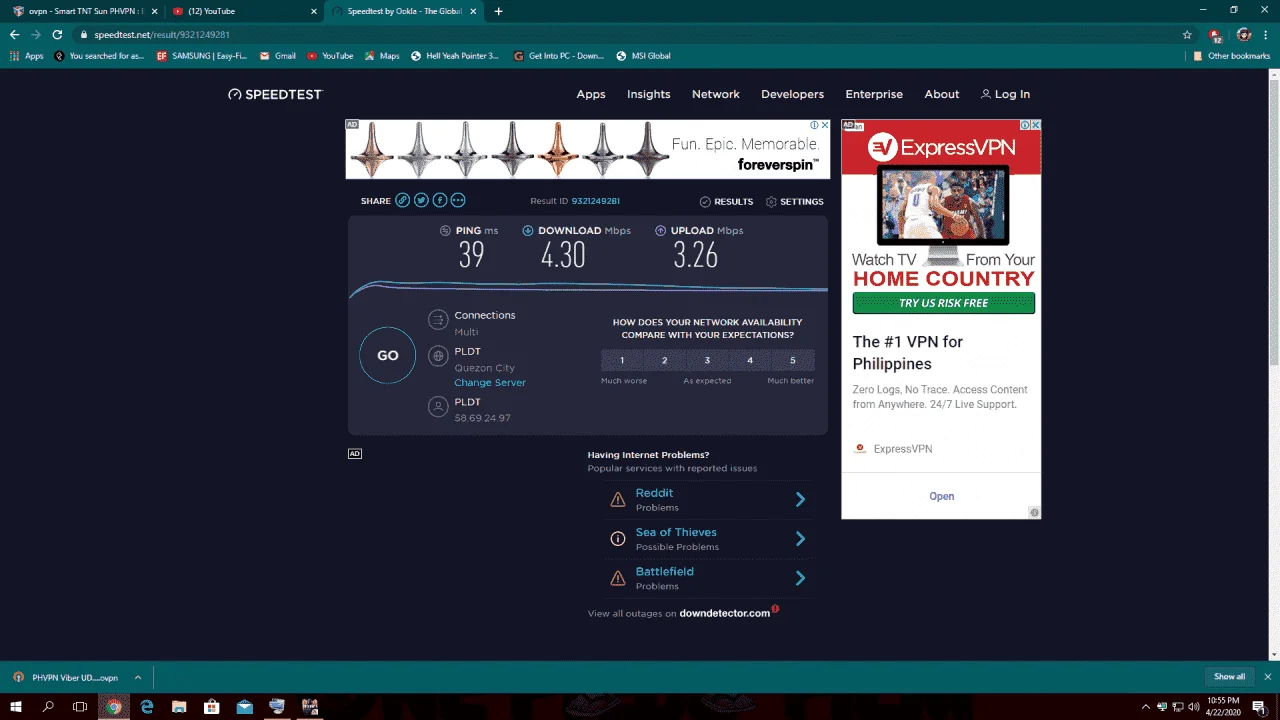This screenshot has width=1280, height=720.
Task: Share the result on Twitter
Action: tap(421, 200)
